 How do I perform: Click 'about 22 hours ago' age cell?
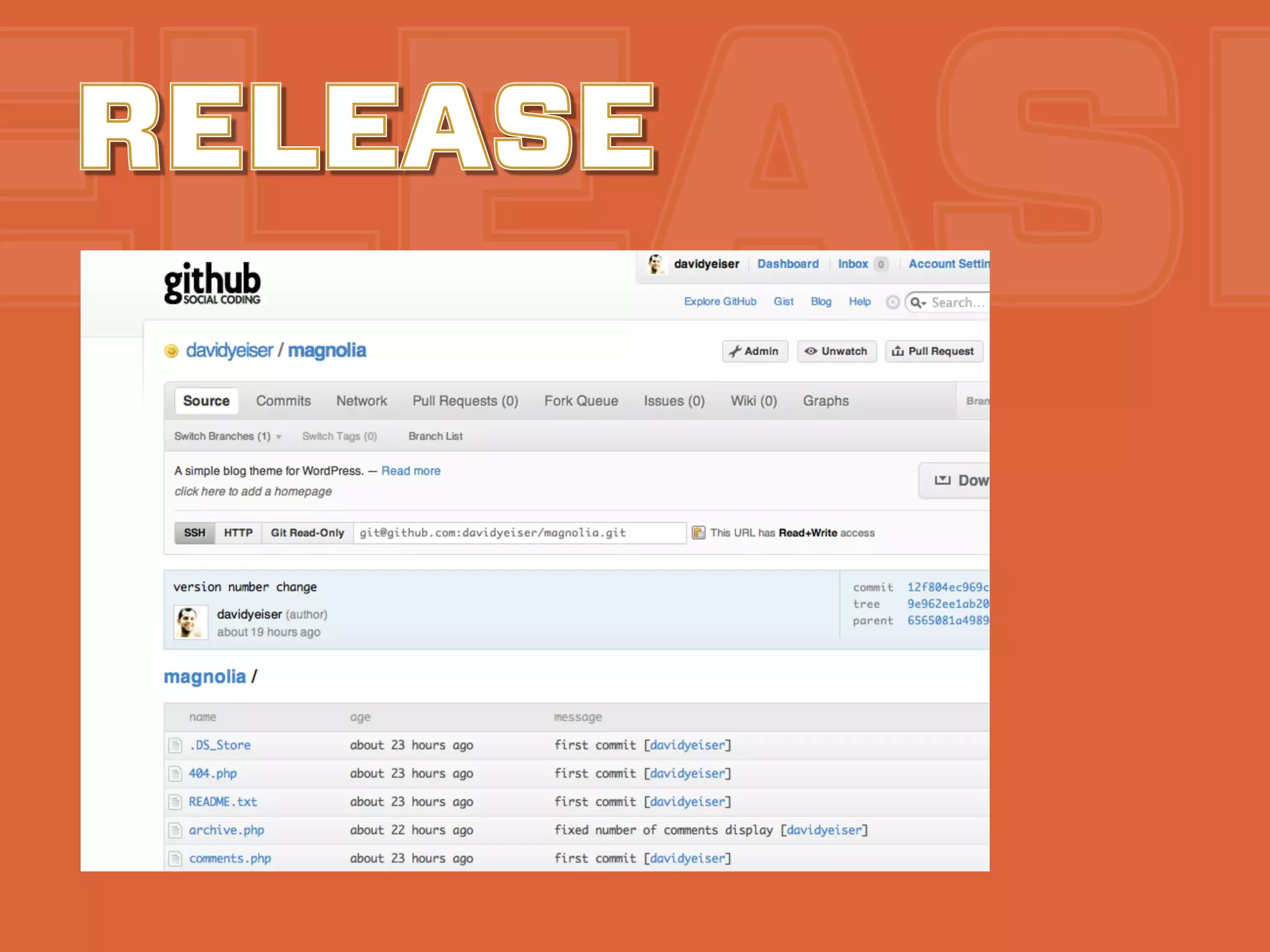411,831
